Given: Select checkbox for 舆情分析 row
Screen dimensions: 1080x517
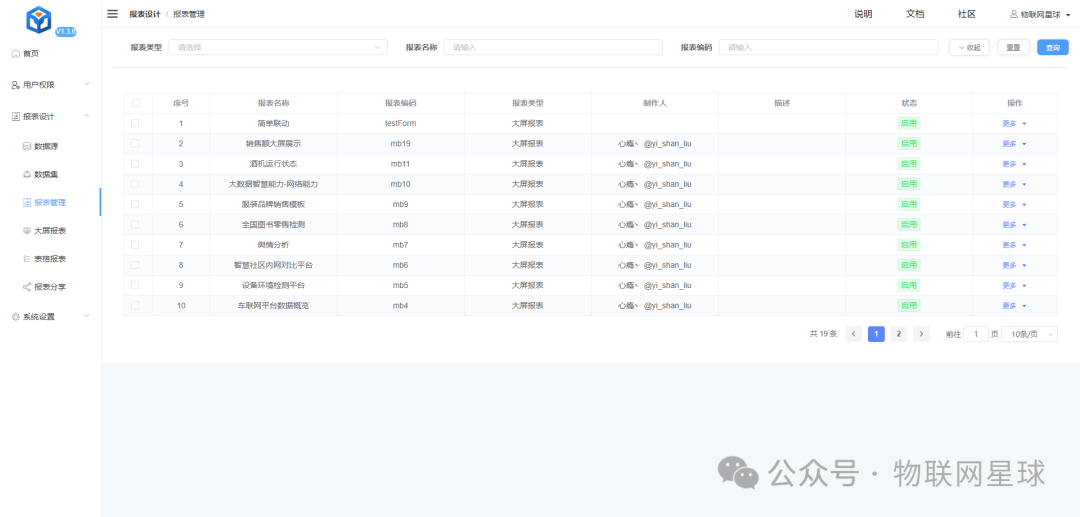Looking at the screenshot, I should 135,245.
